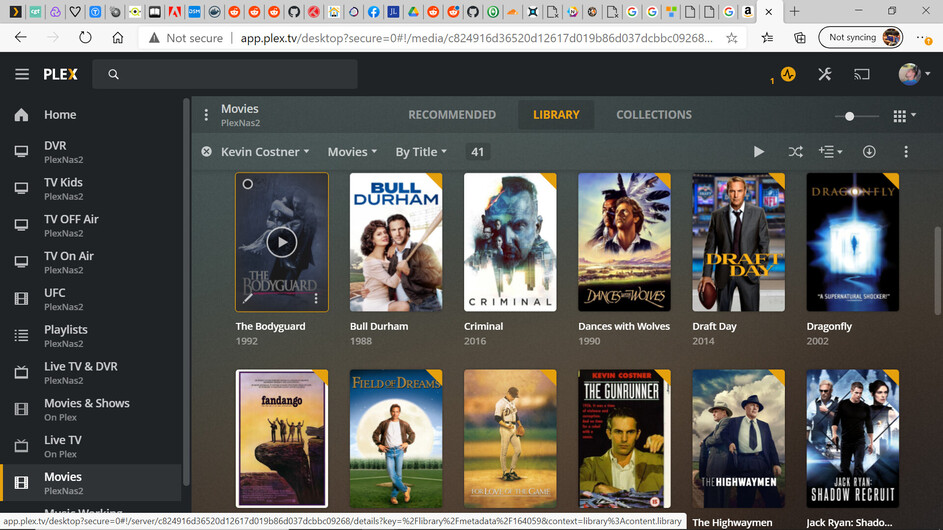Open the Movies type dropdown
Image resolution: width=943 pixels, height=530 pixels.
352,152
